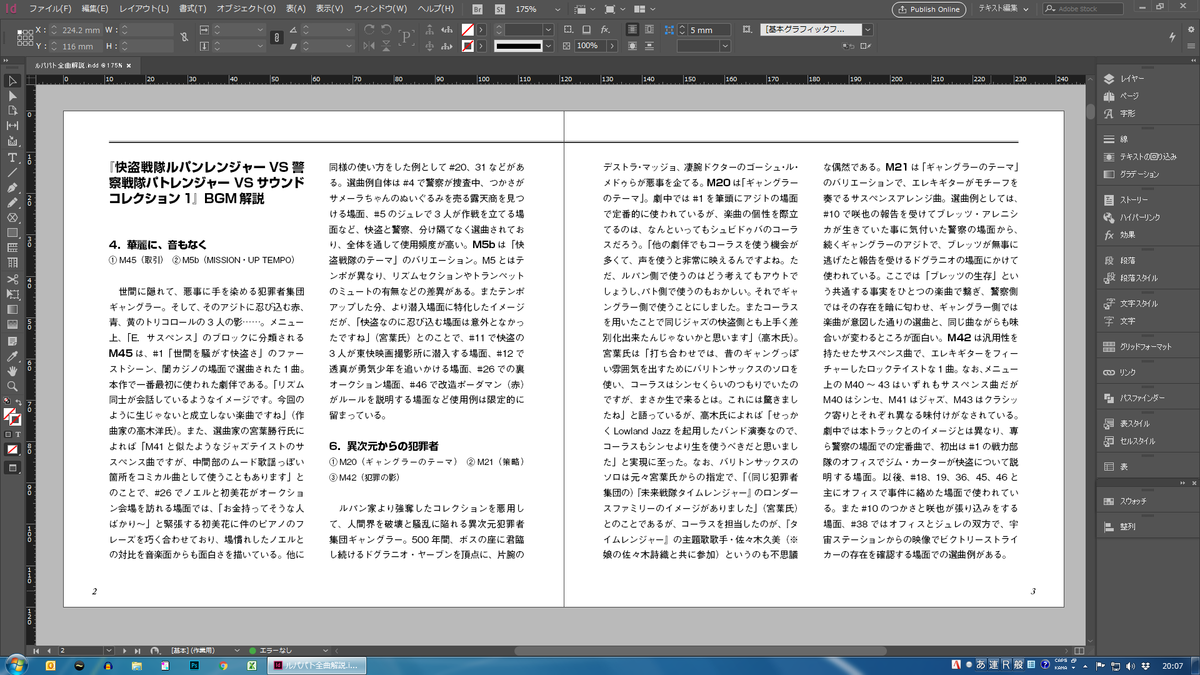The image size is (1200, 675).
Task: Select the Direct Selection tool
Action: 13,96
